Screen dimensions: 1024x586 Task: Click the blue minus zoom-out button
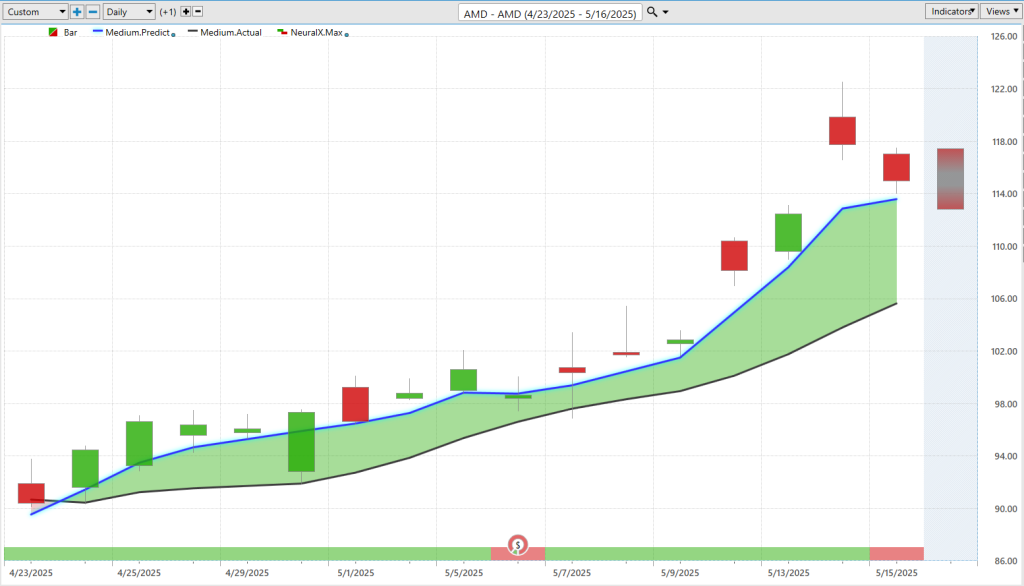tap(93, 12)
